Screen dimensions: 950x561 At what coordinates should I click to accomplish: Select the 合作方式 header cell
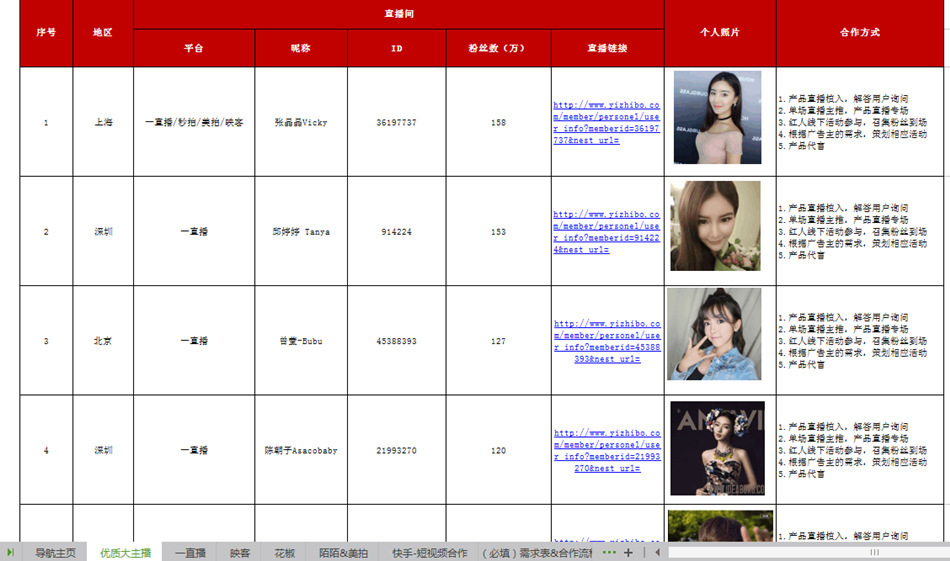pyautogui.click(x=860, y=33)
